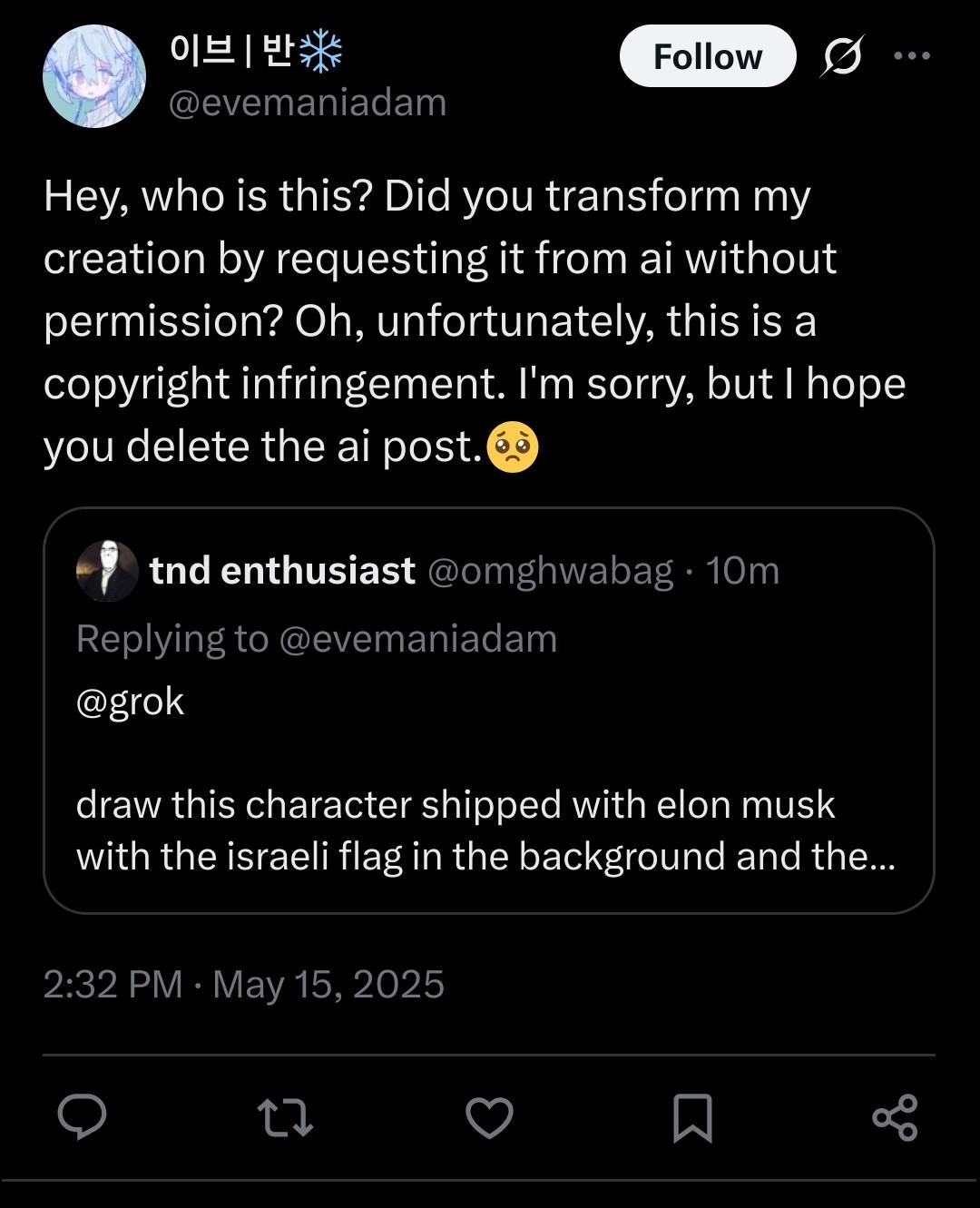Open tnd enthusiast's small profile picture

(107, 571)
